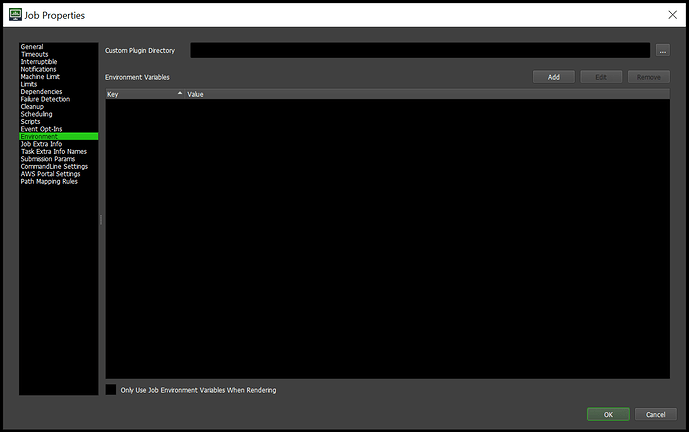The image size is (689, 432).
Task: Click the browse button for Custom Plugin Directory
Action: tap(662, 50)
